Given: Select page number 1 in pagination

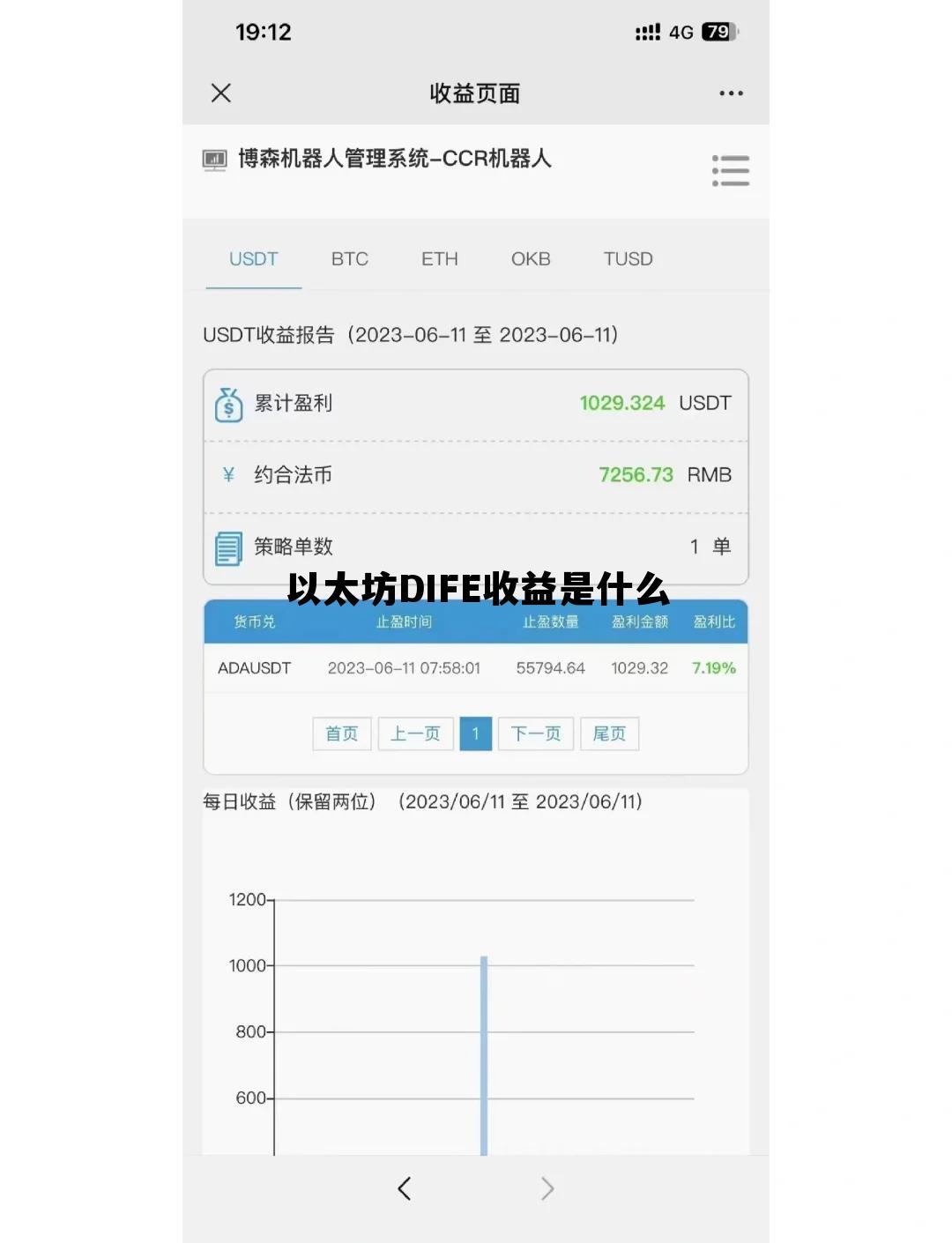Looking at the screenshot, I should (x=475, y=733).
